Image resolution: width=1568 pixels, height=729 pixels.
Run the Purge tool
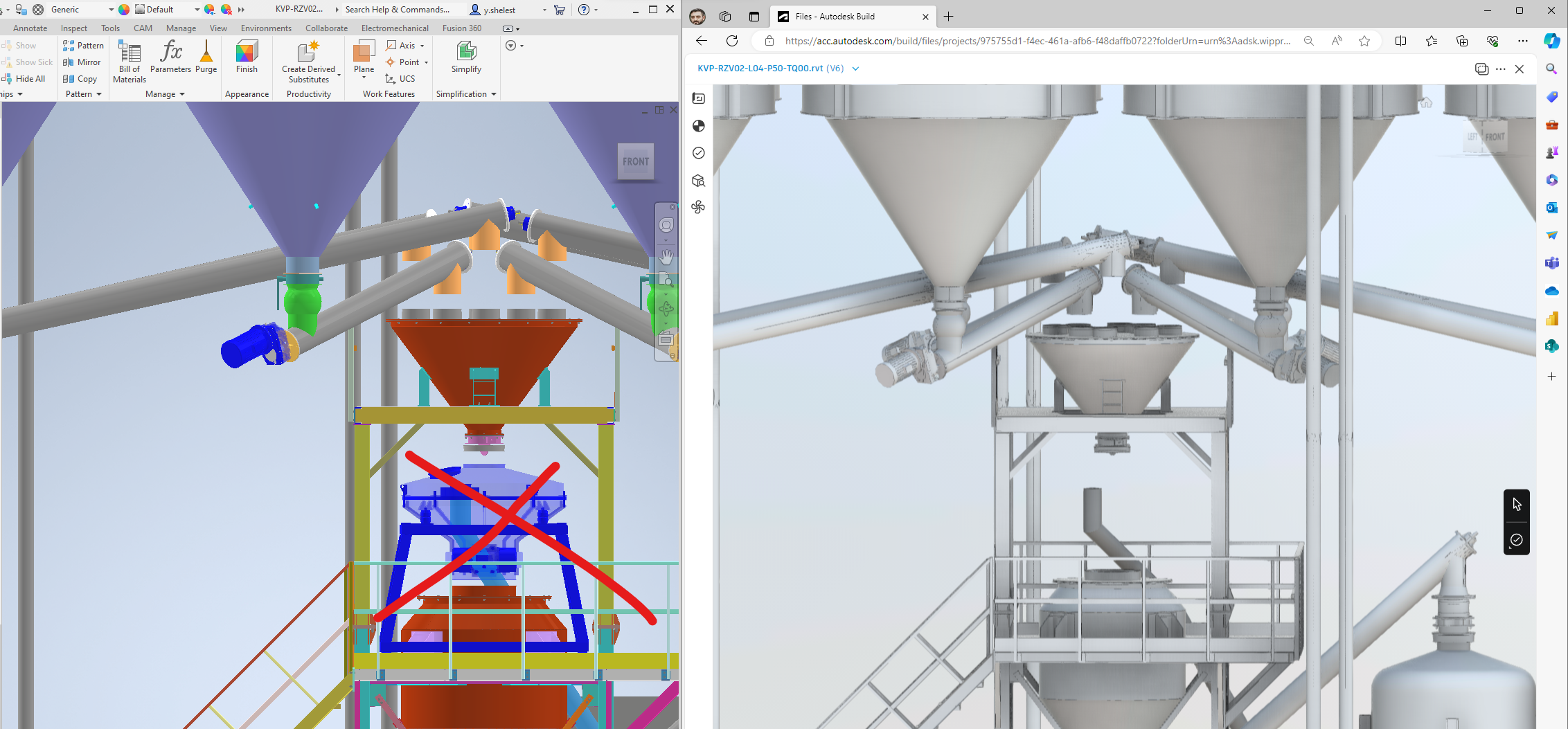[206, 58]
